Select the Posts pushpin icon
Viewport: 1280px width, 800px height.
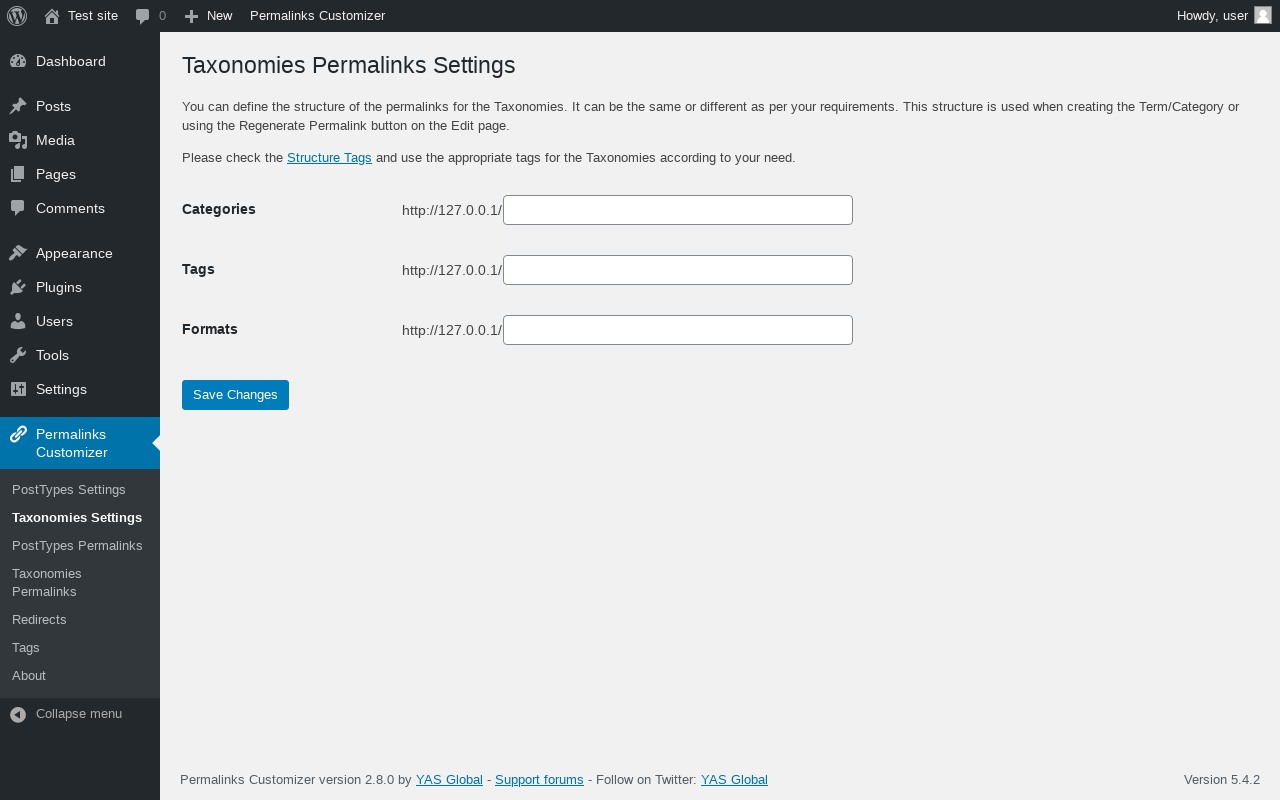coord(18,106)
